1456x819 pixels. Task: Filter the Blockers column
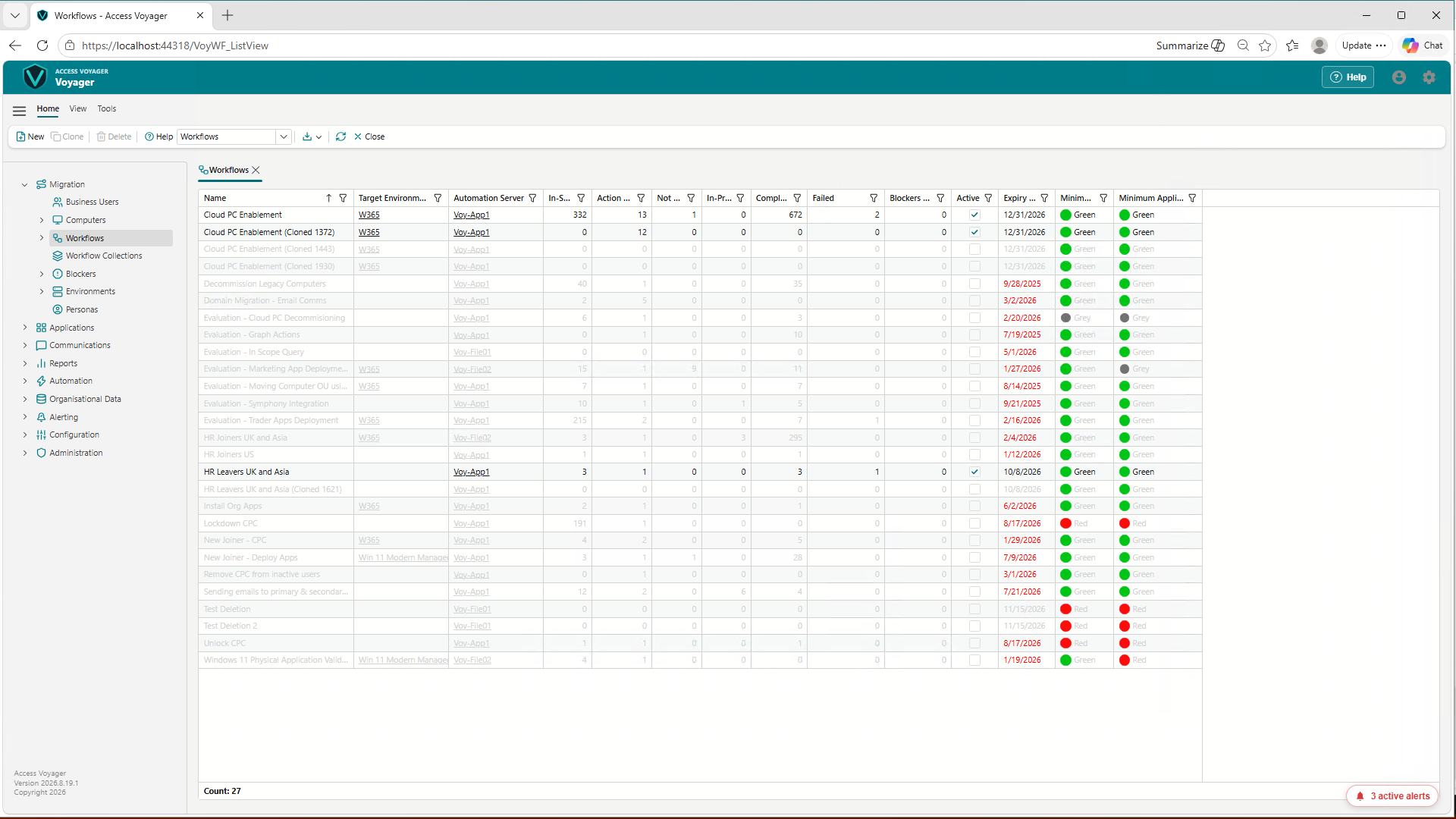pyautogui.click(x=940, y=199)
